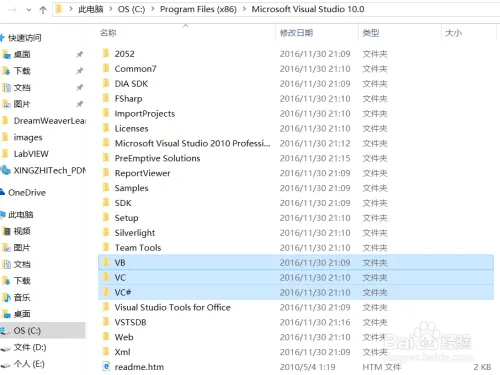Open DreamWeaverLea folder in navigation pane
The height and width of the screenshot is (375, 500).
click(x=49, y=121)
